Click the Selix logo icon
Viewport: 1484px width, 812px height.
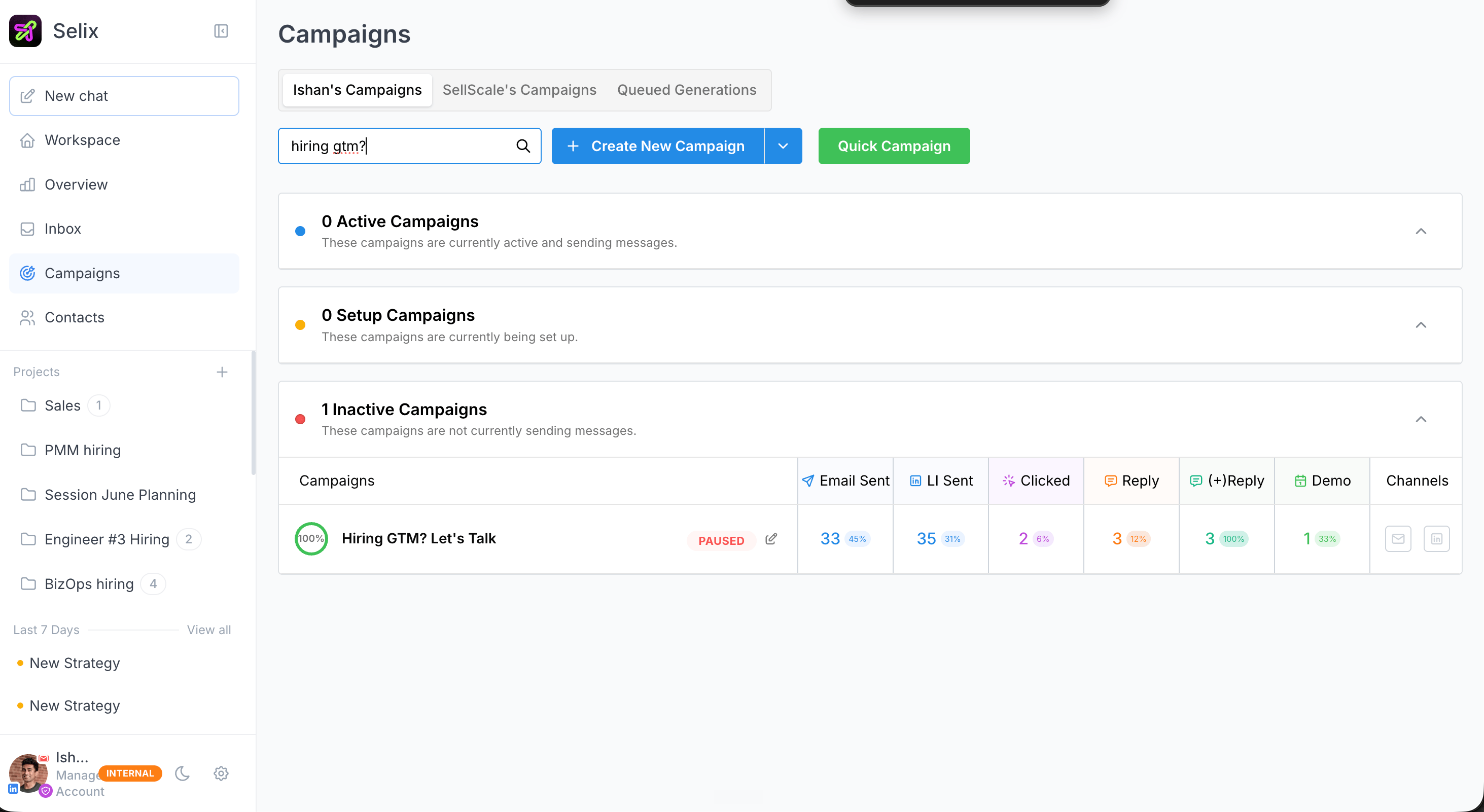(x=25, y=30)
